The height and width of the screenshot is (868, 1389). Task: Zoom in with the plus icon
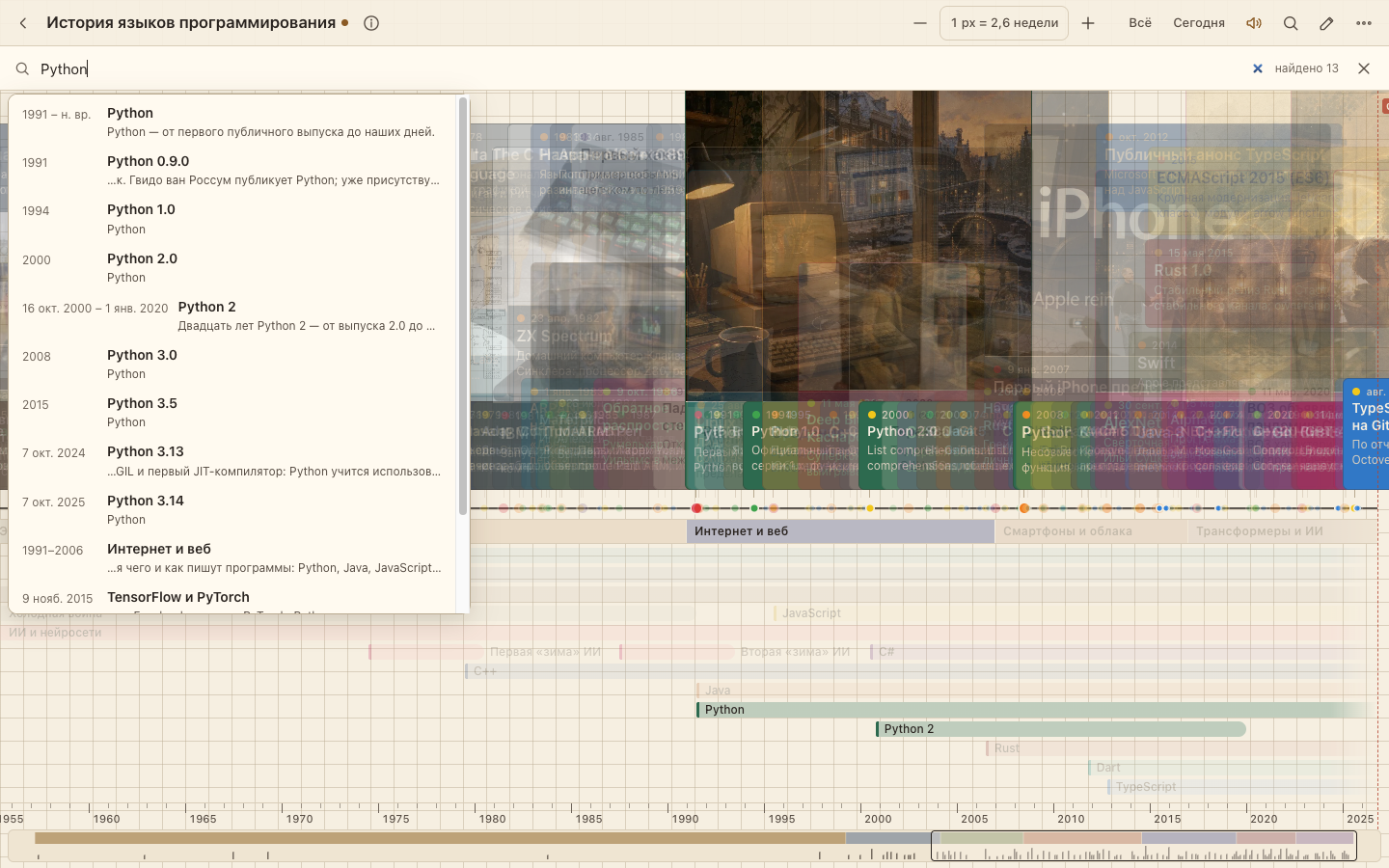[x=1088, y=23]
